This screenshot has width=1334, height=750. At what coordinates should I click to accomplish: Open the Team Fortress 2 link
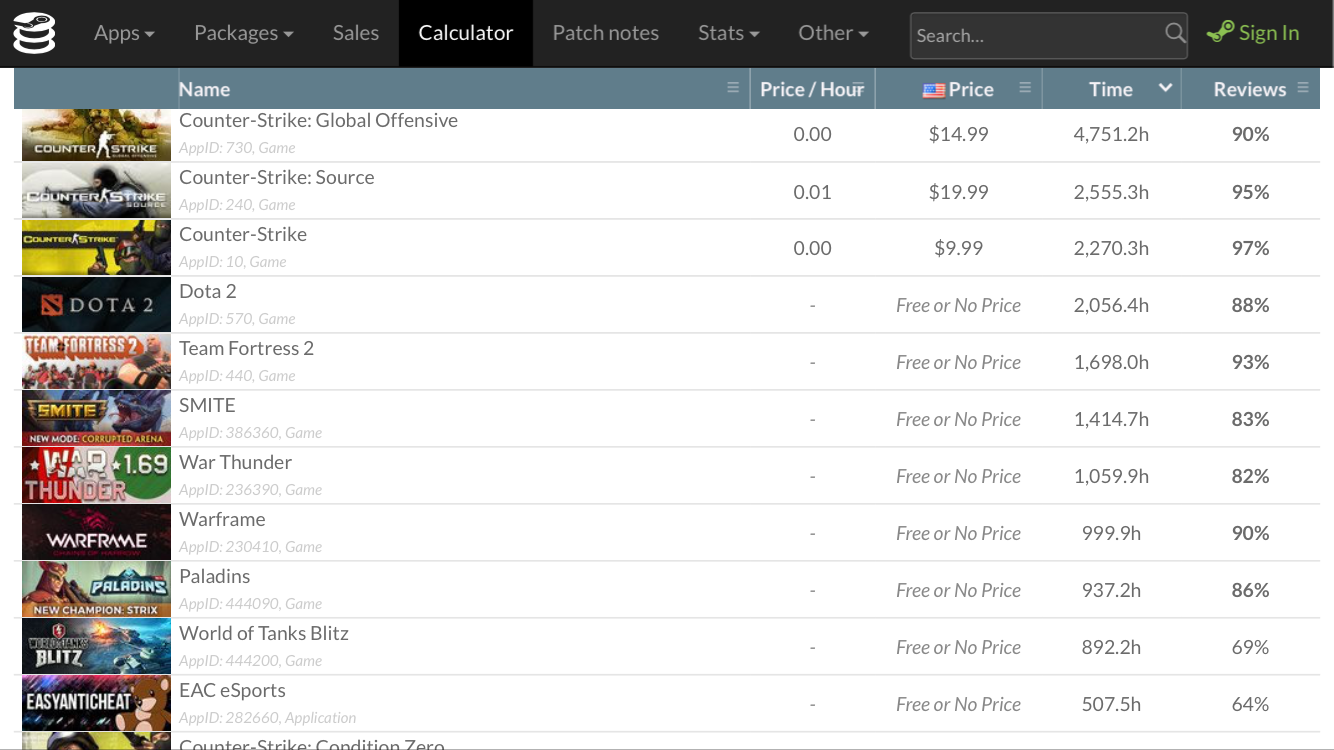246,348
